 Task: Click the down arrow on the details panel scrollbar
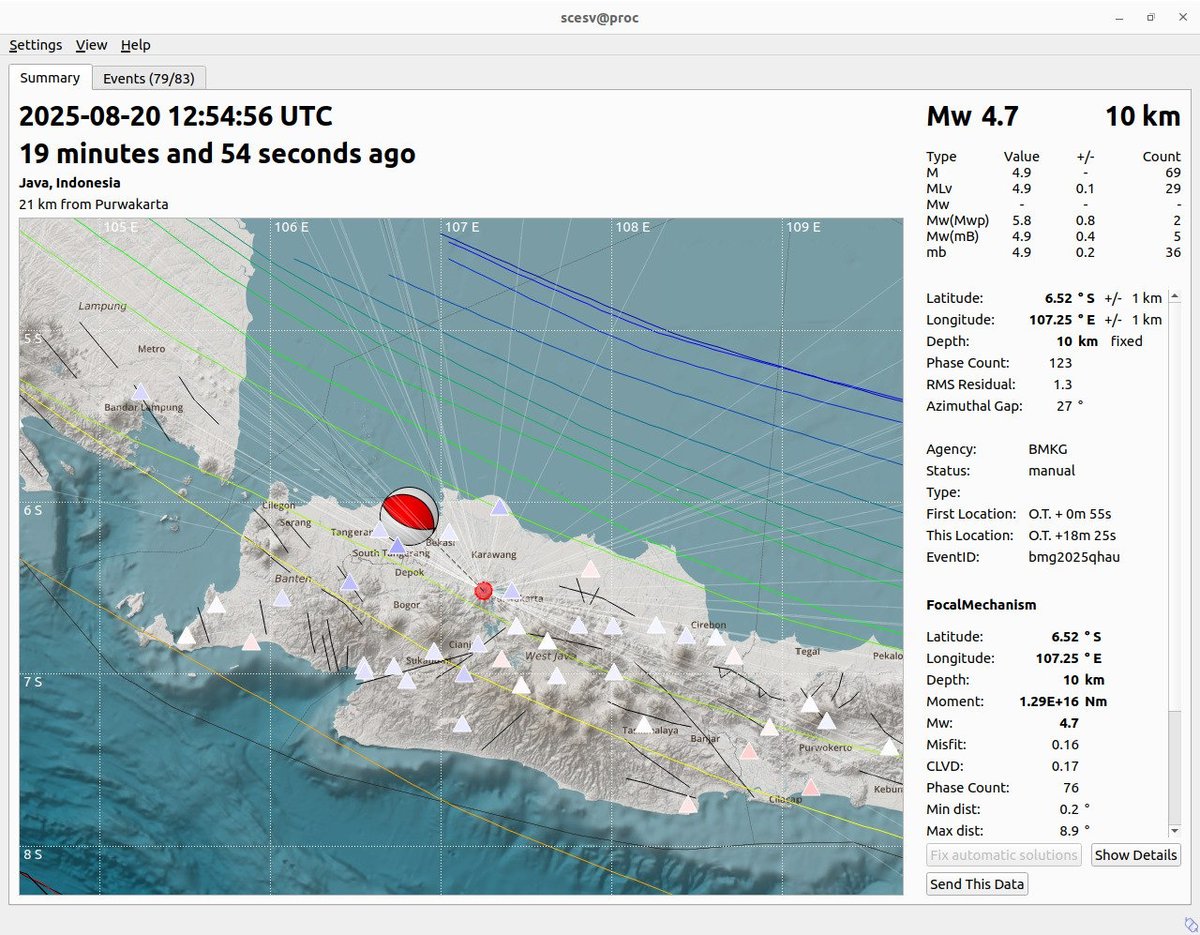click(1172, 830)
